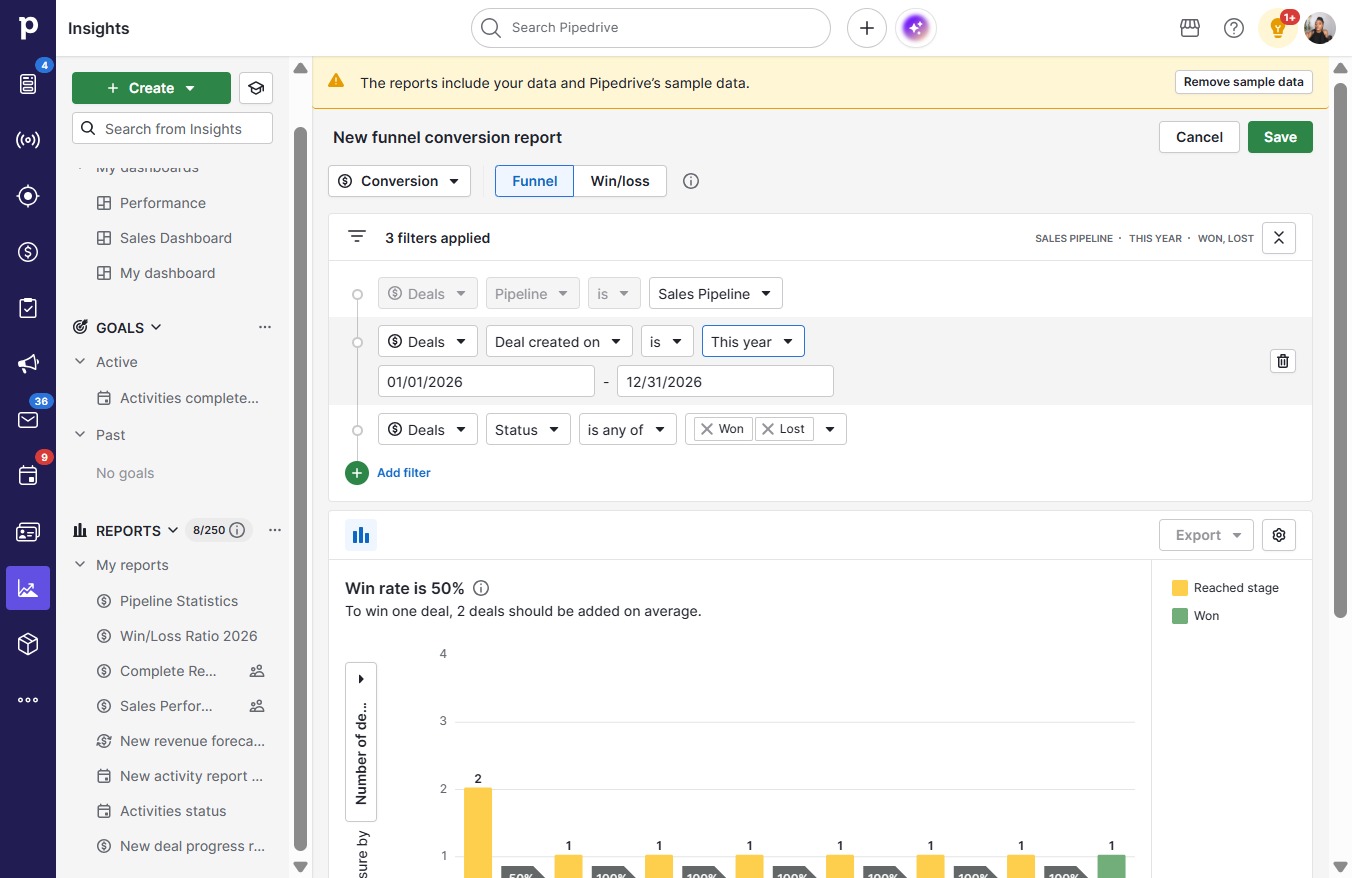
Task: Collapse the My reports folder
Action: (80, 565)
